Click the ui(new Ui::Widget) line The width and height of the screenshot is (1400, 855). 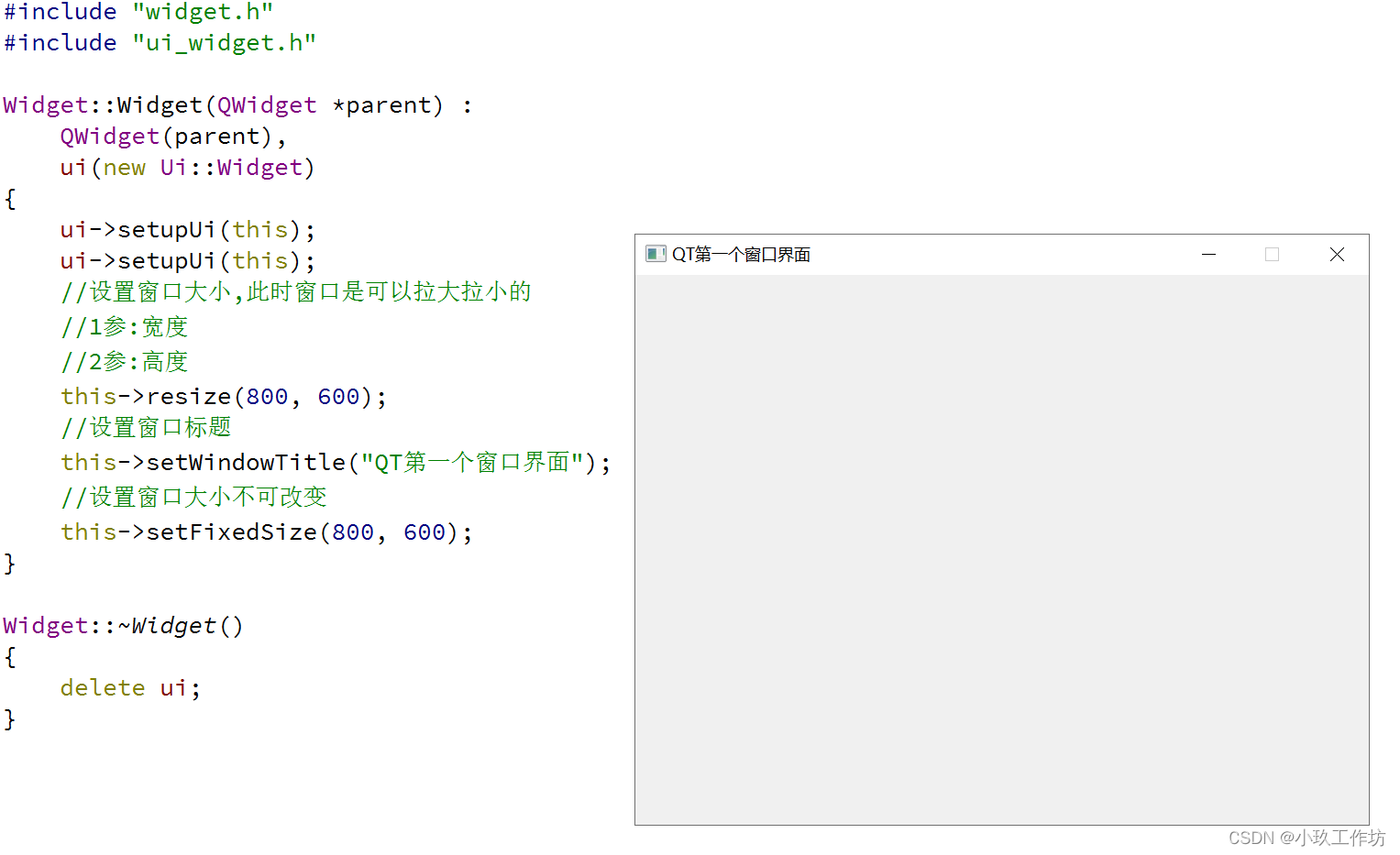tap(187, 168)
